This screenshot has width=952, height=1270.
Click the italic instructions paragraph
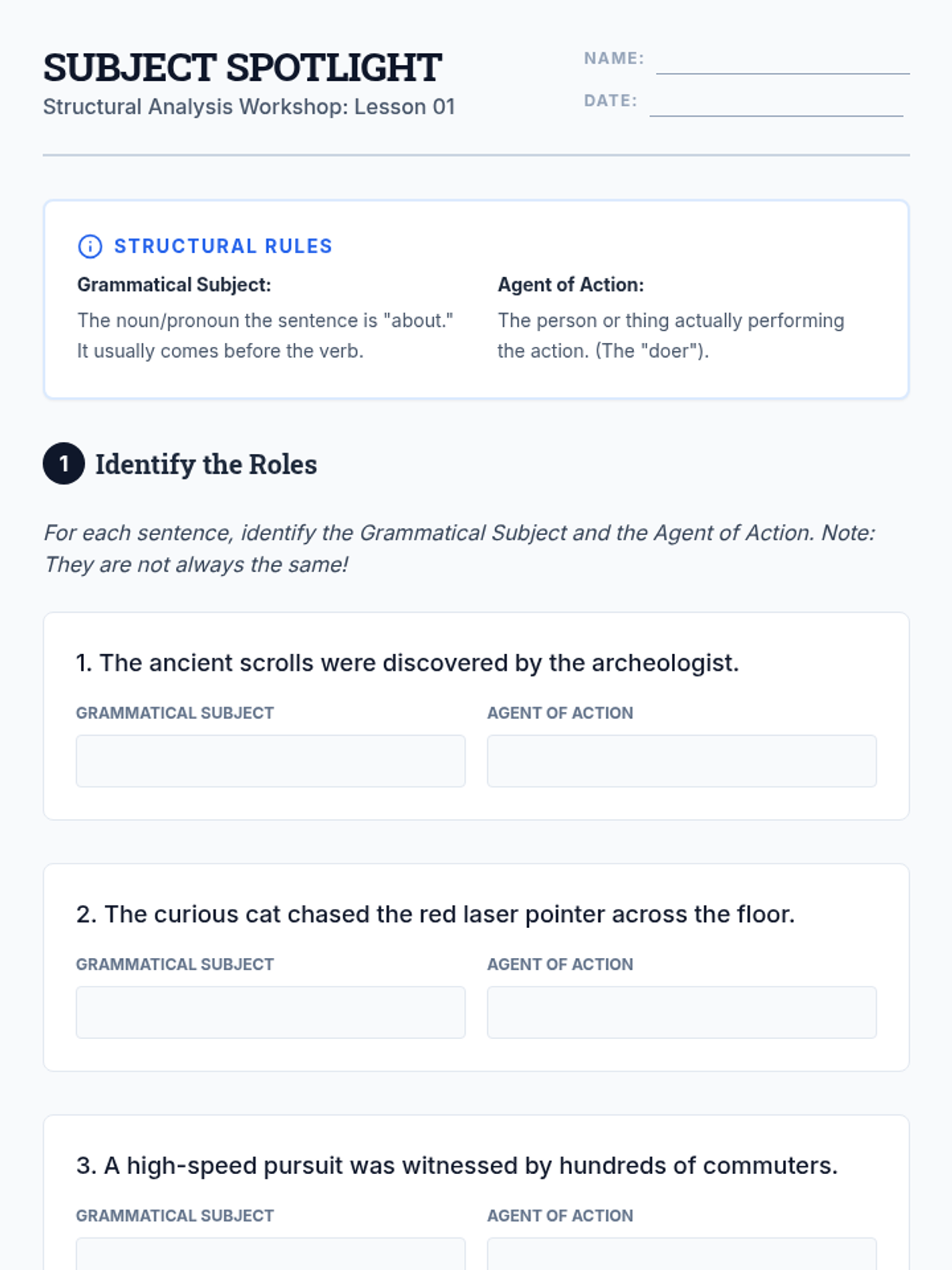459,548
